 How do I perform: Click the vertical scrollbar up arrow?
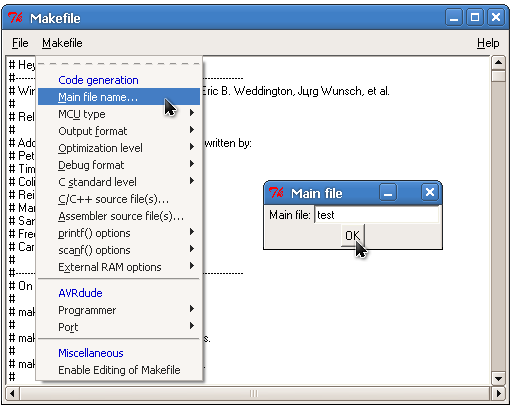point(498,62)
